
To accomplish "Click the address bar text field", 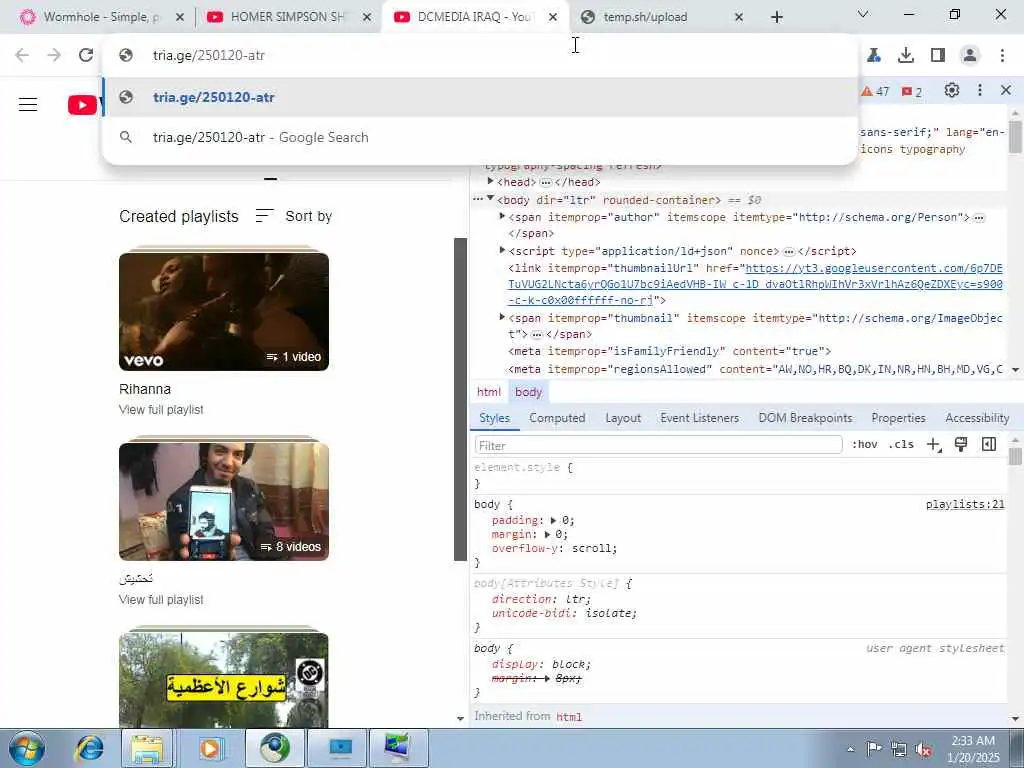I will click(480, 56).
